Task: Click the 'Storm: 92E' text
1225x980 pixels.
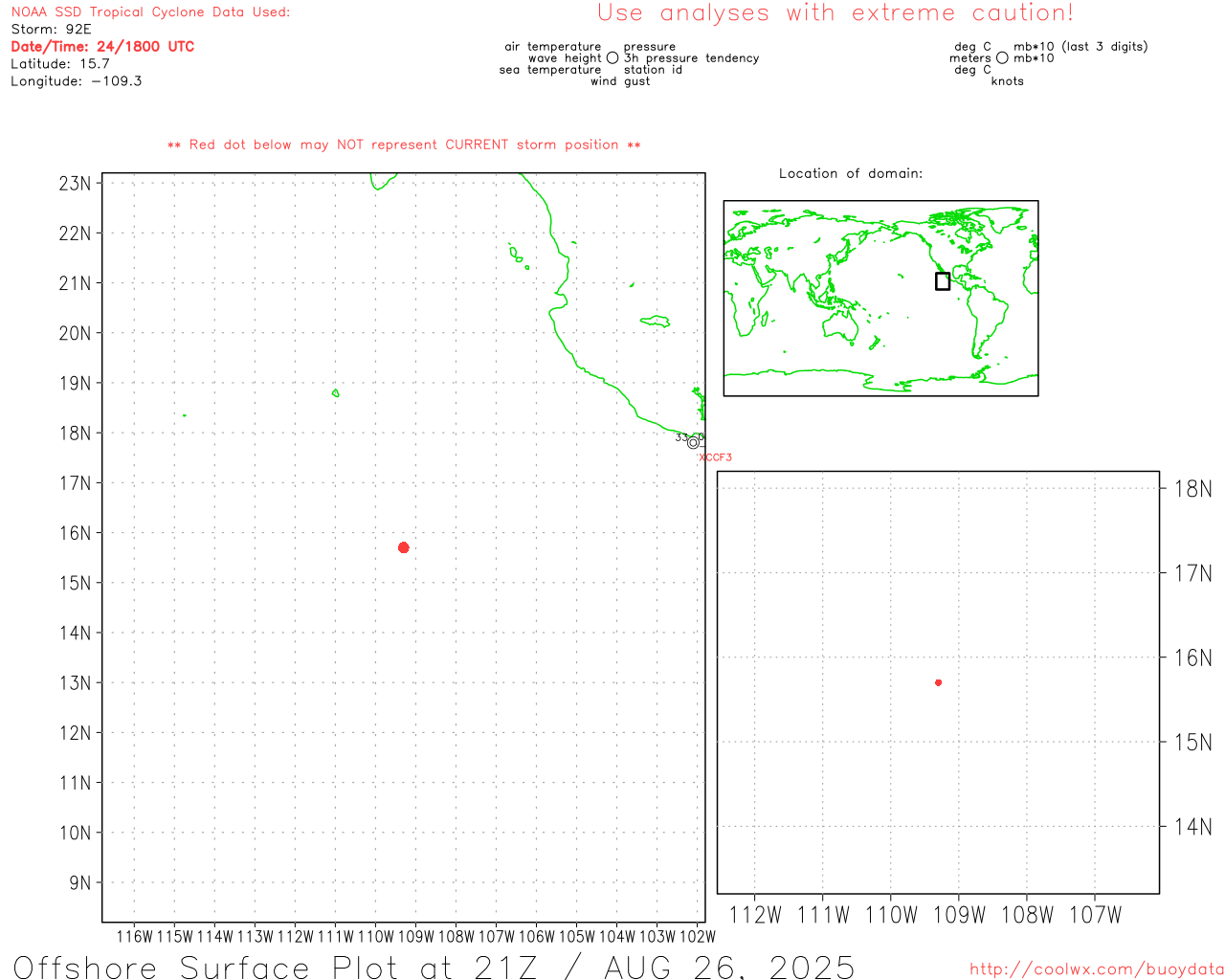Action: tap(51, 30)
